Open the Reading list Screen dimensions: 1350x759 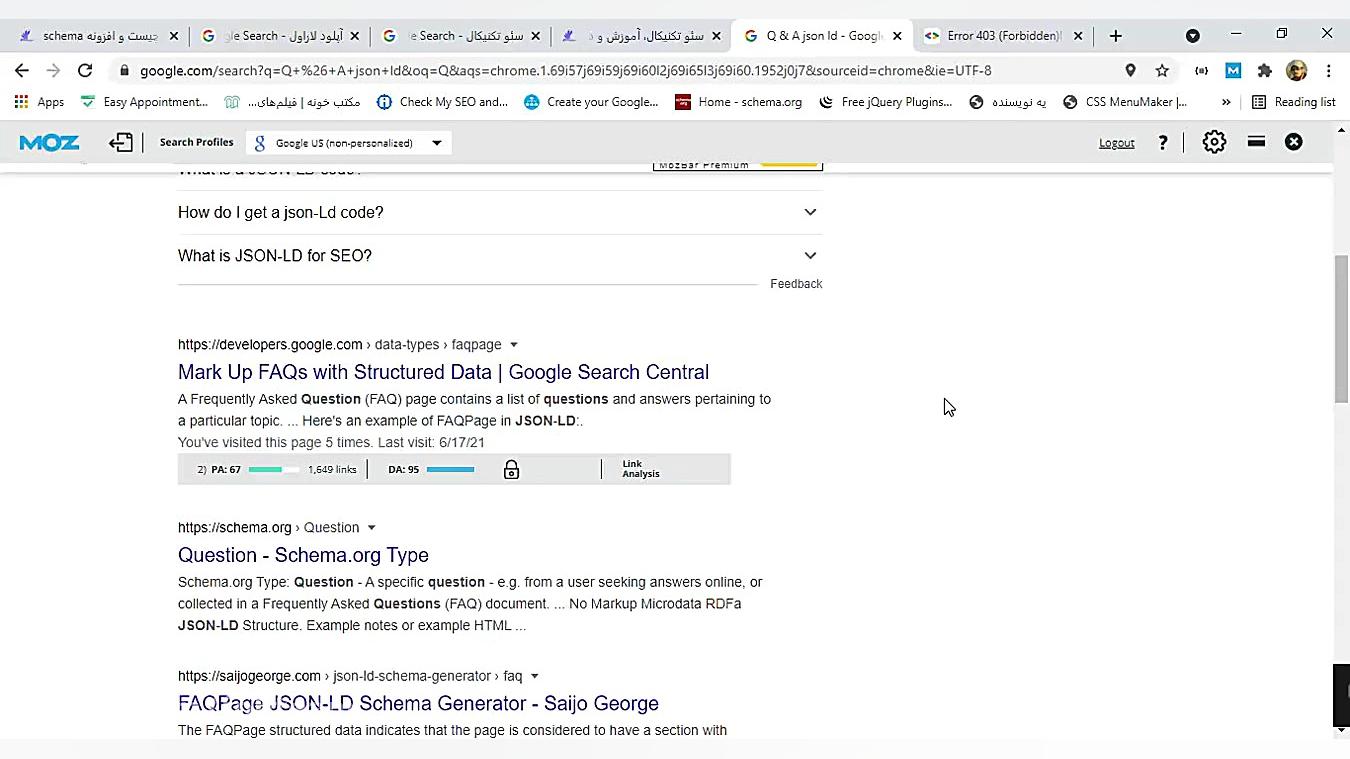point(1294,102)
